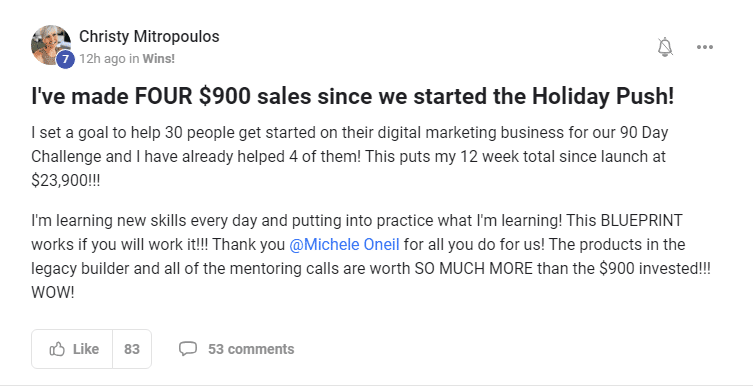Viewport: 753px width, 386px height.
Task: Click the word BLUEPRINT in the post
Action: tap(641, 220)
